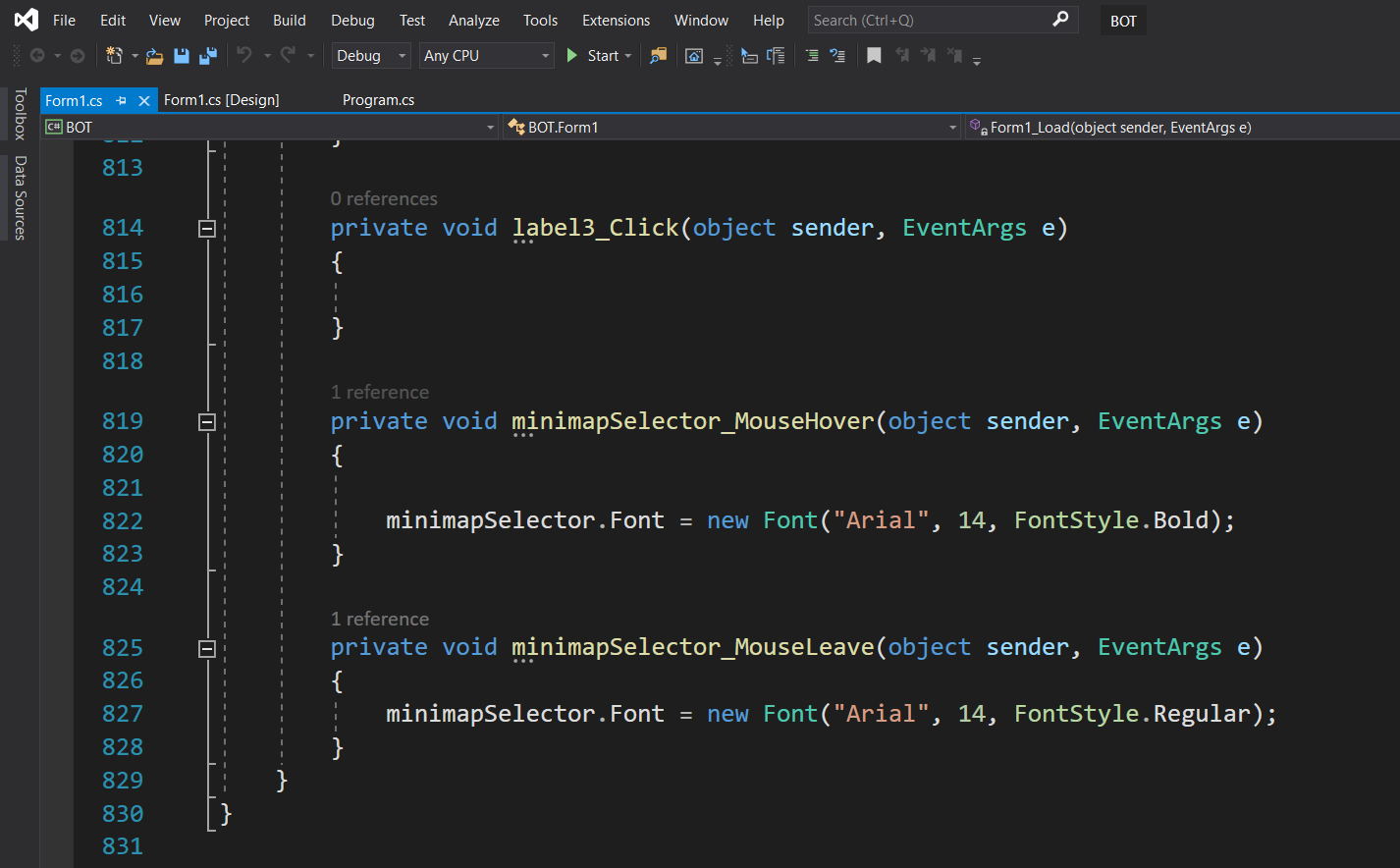Open the Edit menu
The height and width of the screenshot is (868, 1400).
(113, 20)
